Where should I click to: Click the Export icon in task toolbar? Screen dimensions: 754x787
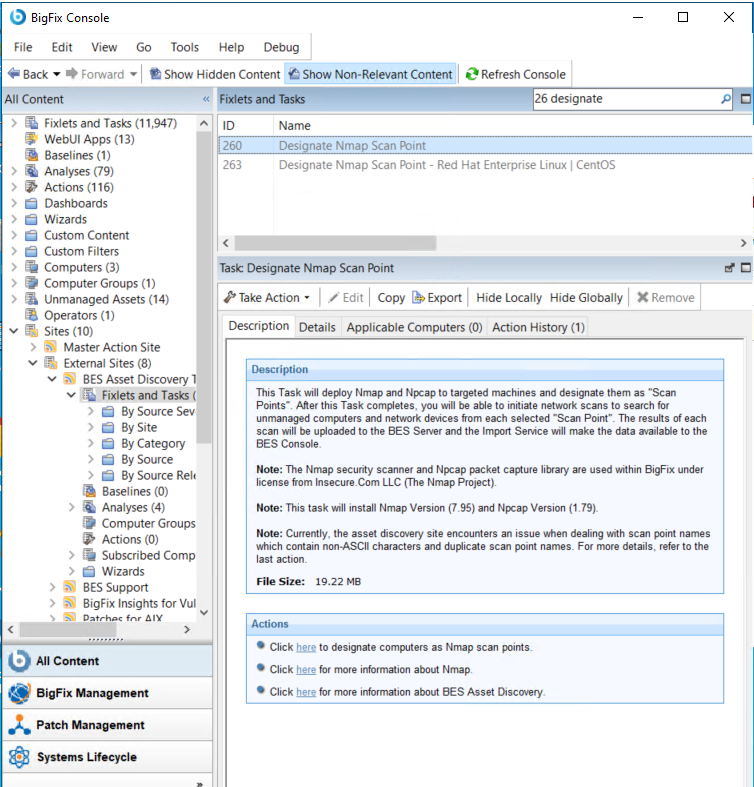[419, 298]
